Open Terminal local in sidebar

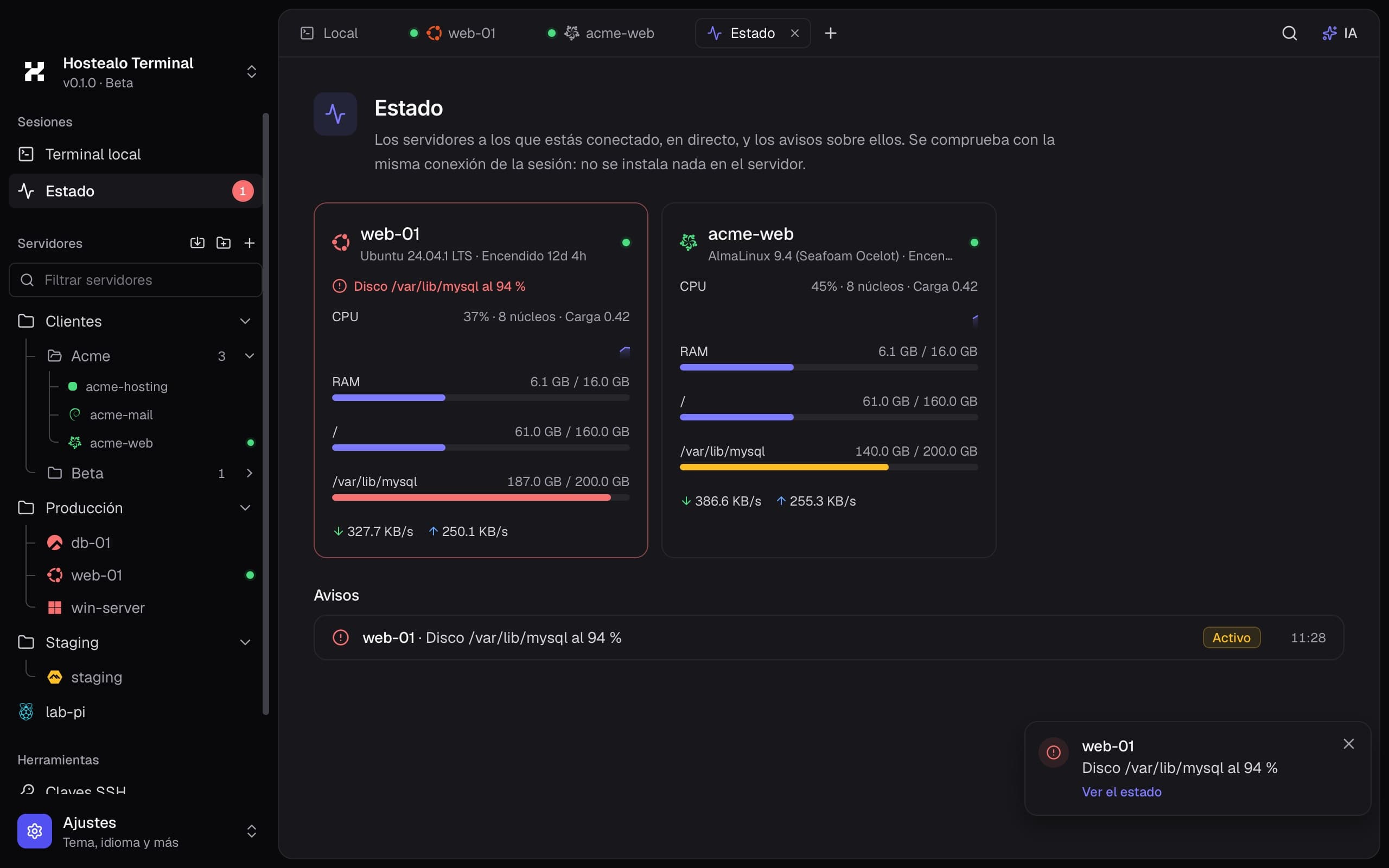pos(136,155)
